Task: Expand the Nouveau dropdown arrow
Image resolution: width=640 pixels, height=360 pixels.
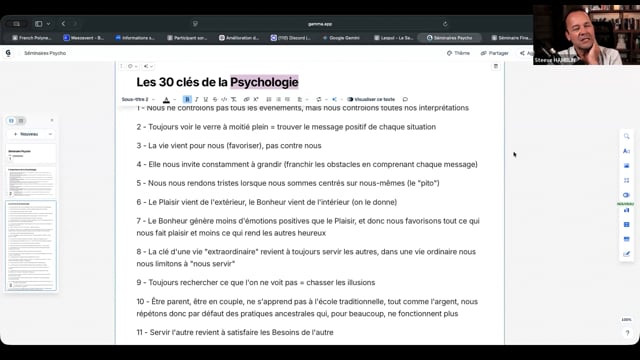Action: [50, 134]
